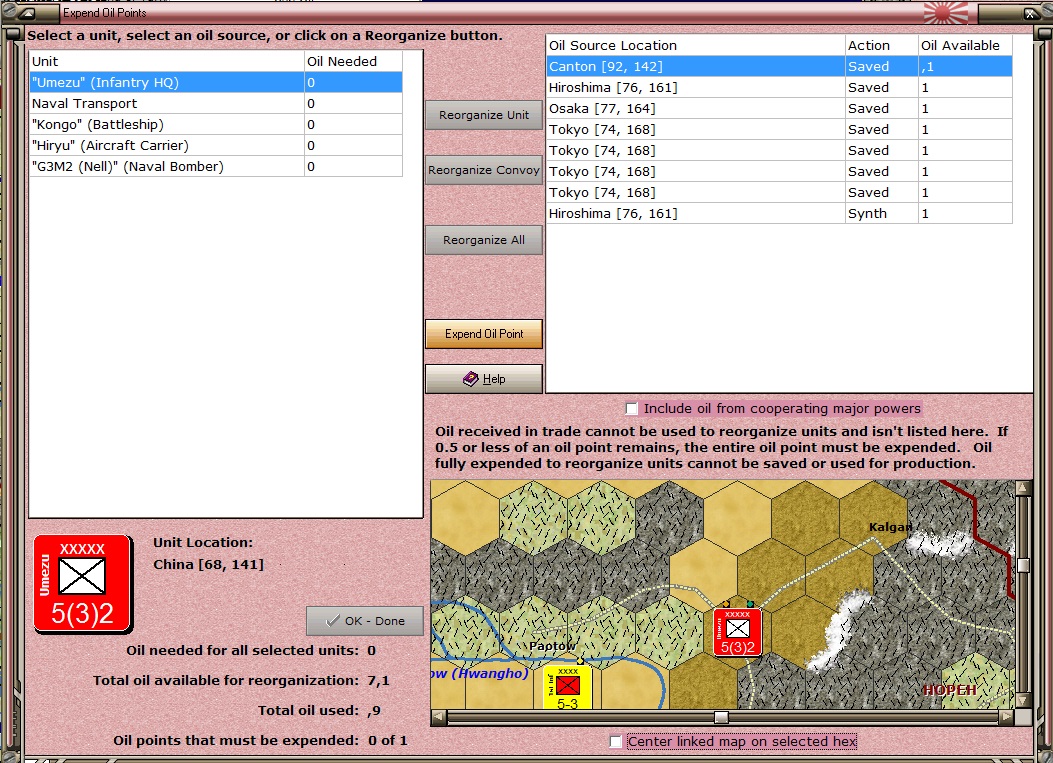
Task: Select the "Hiryu" (Aircraft Carrier) row
Action: (x=216, y=145)
